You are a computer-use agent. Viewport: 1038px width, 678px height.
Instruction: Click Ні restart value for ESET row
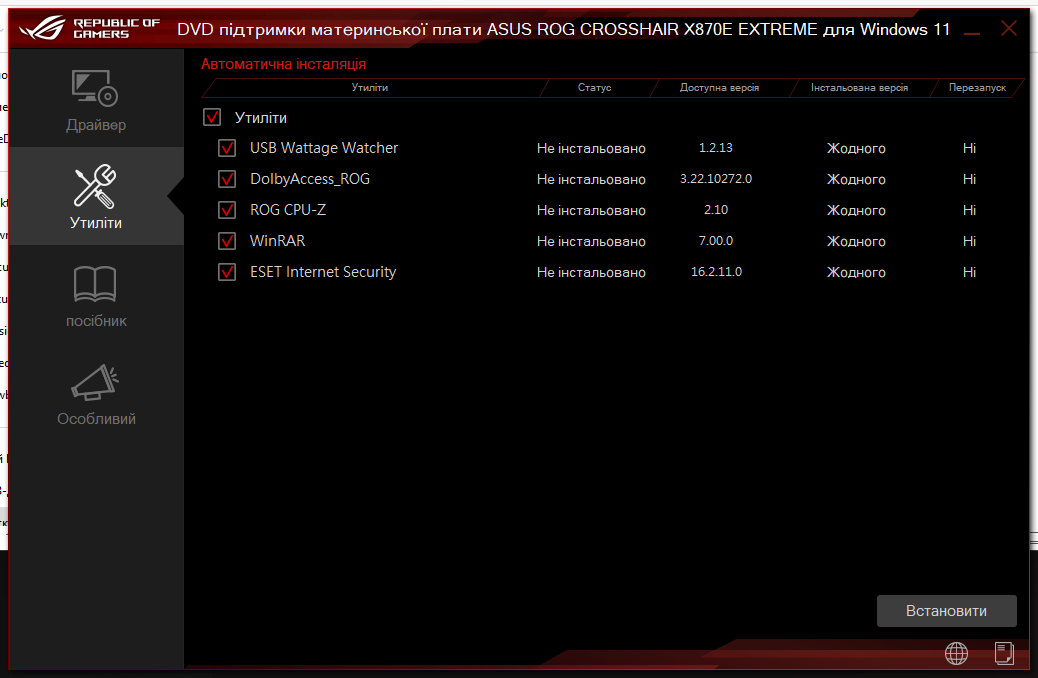(969, 272)
